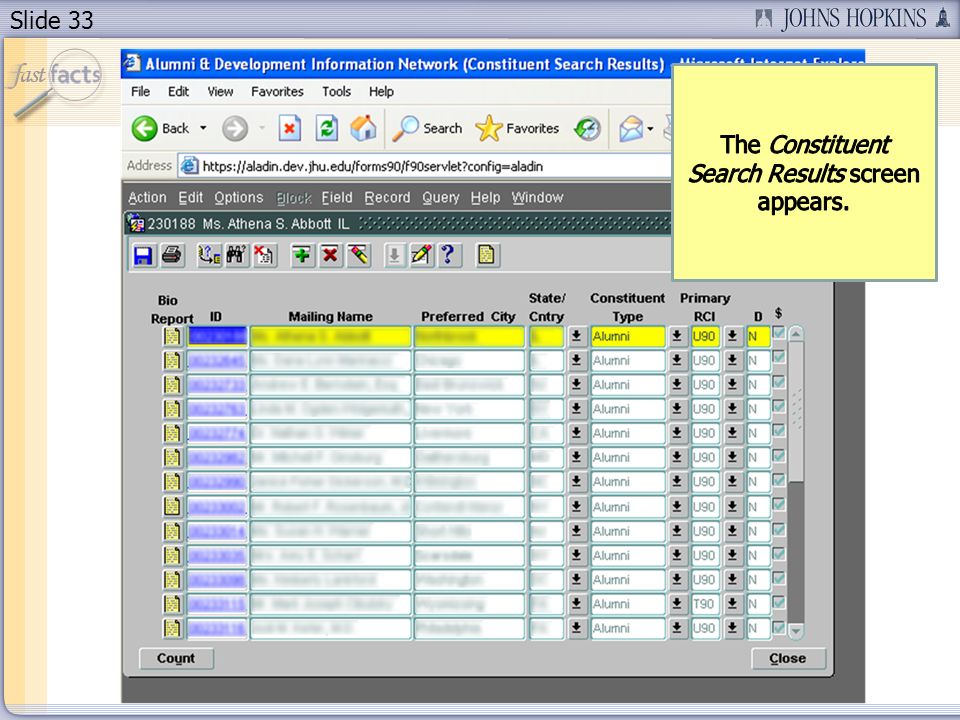Click the Count button
960x720 pixels.
[176, 659]
